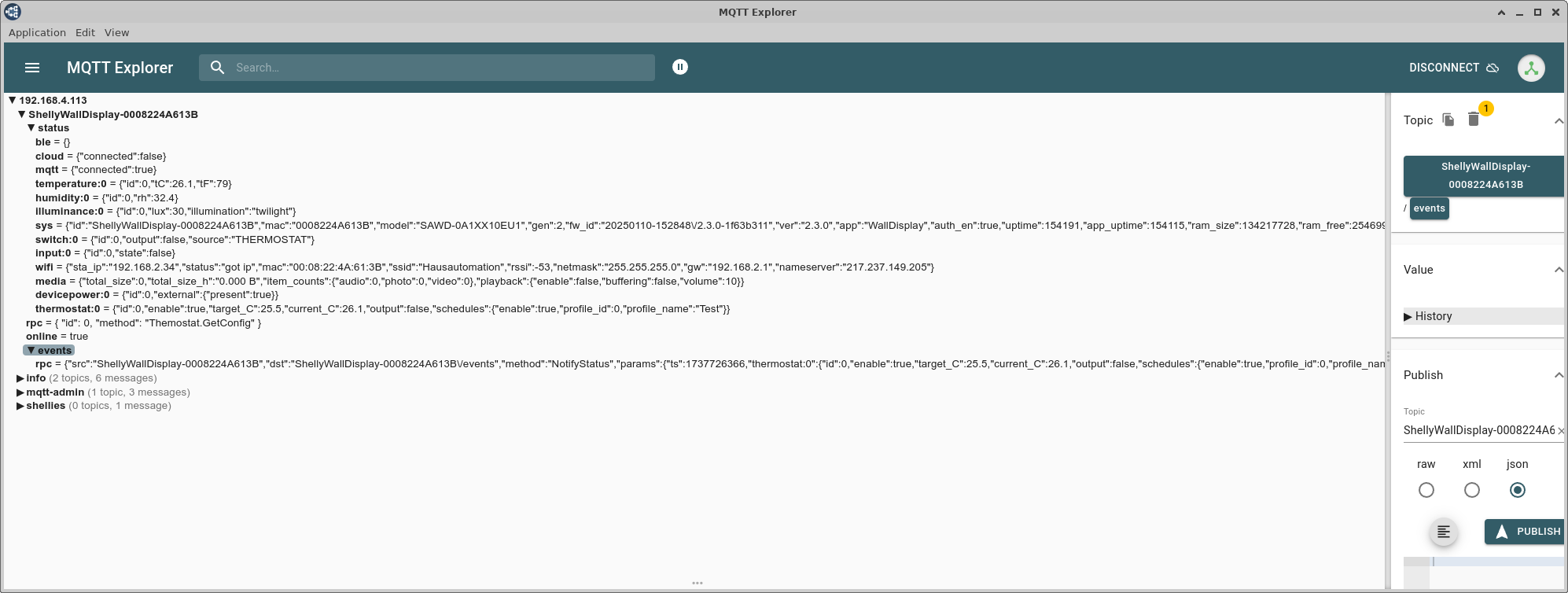Screen dimensions: 1568x593
Task: Collapse the ShellyWallDisplay-0008224A613B node
Action: click(22, 115)
